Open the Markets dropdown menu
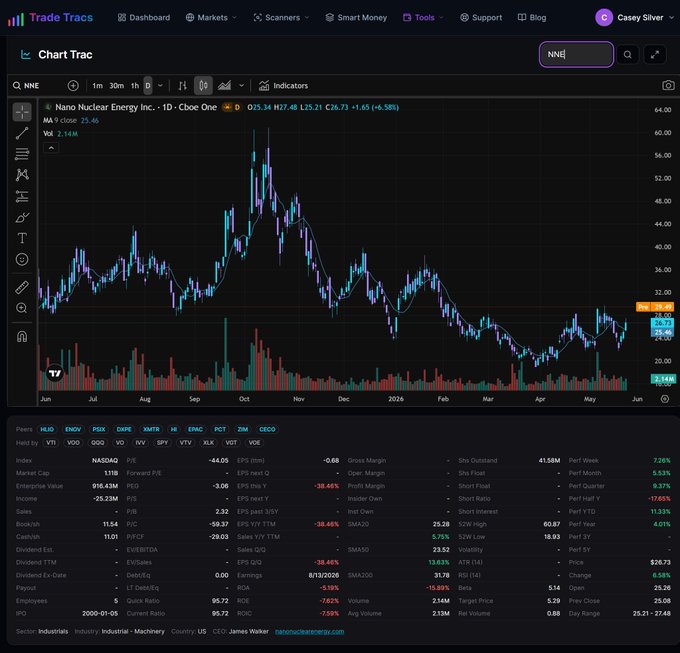The height and width of the screenshot is (653, 680). (211, 18)
